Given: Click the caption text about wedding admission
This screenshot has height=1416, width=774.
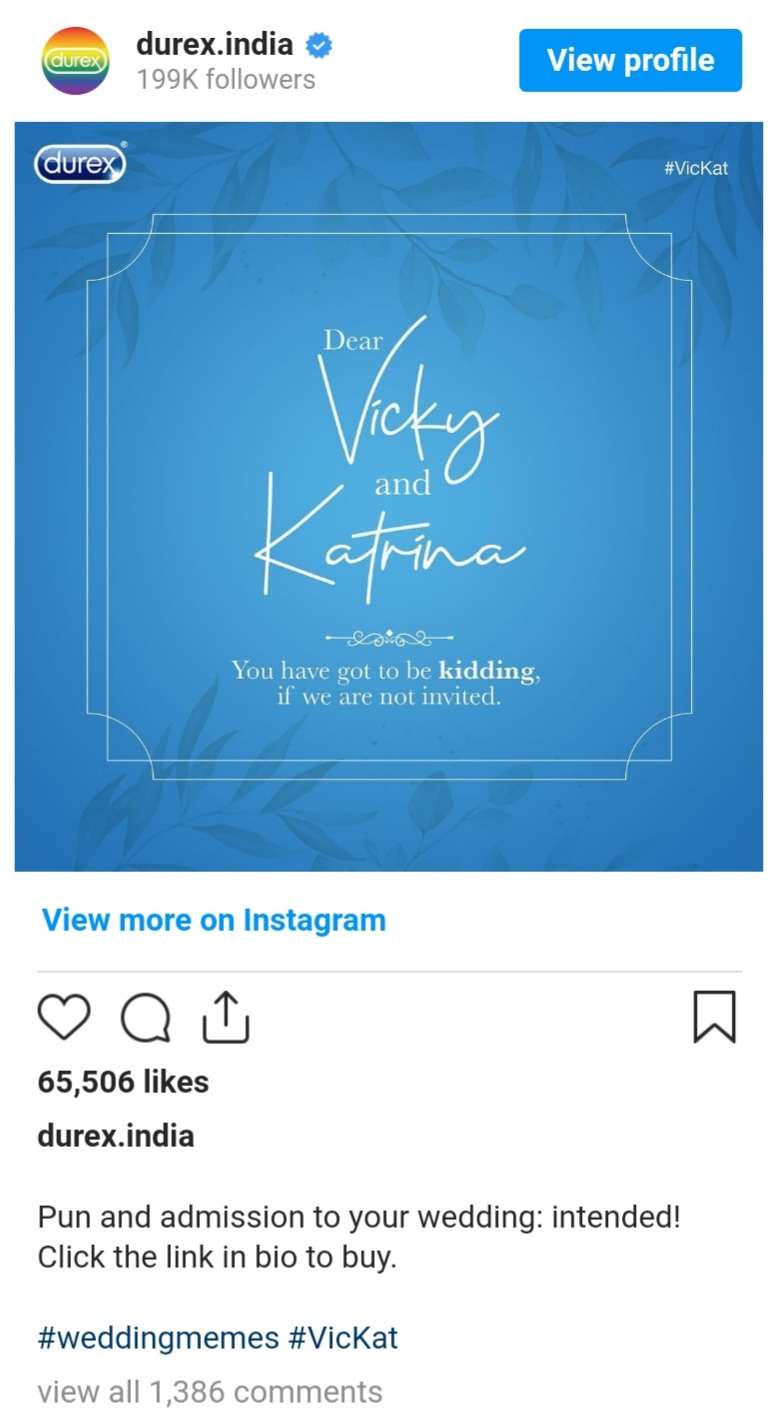Looking at the screenshot, I should point(359,1237).
